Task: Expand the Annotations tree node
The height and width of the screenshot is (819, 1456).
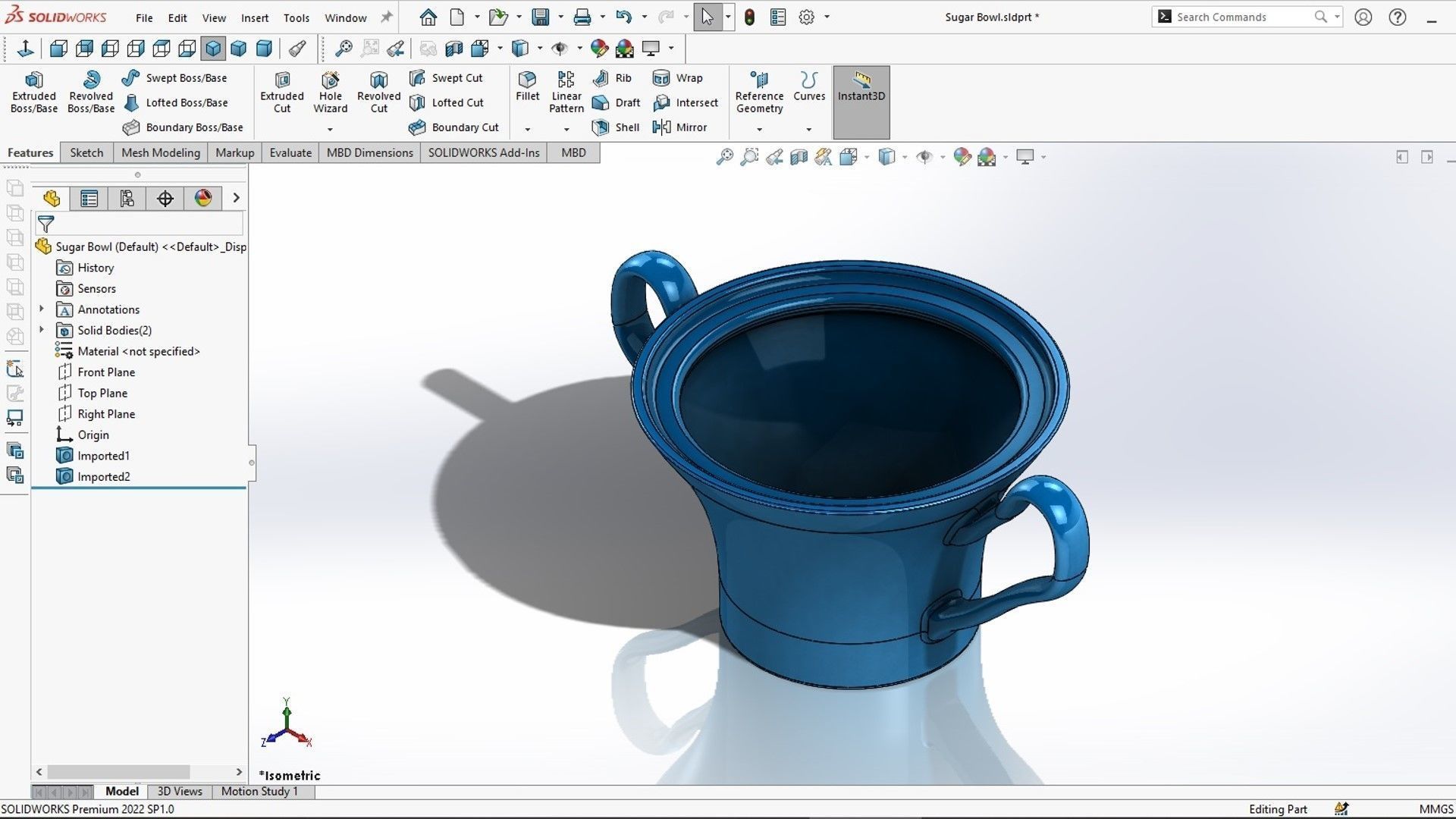Action: point(42,309)
